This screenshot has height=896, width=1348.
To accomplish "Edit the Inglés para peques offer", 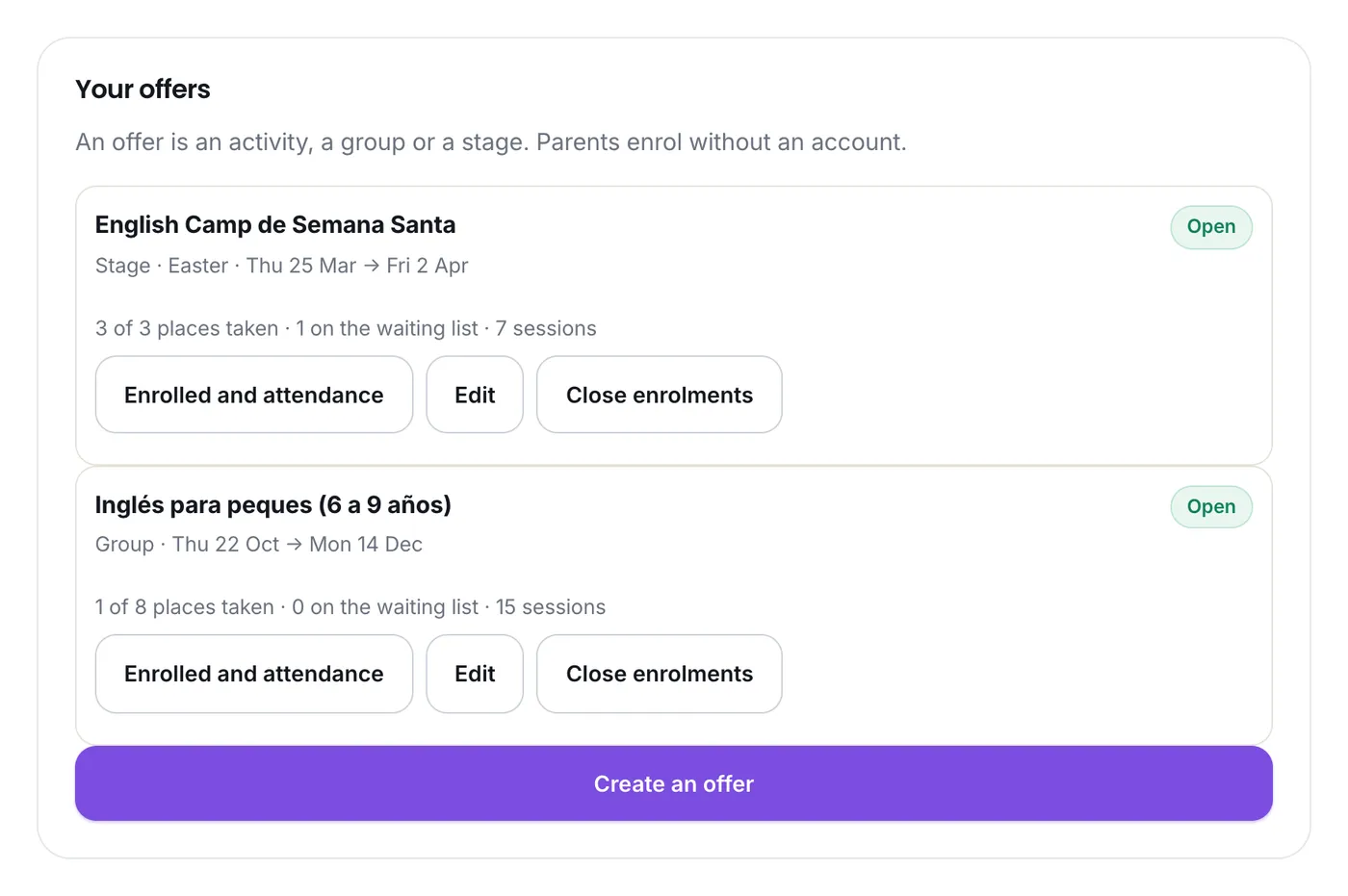I will coord(475,674).
